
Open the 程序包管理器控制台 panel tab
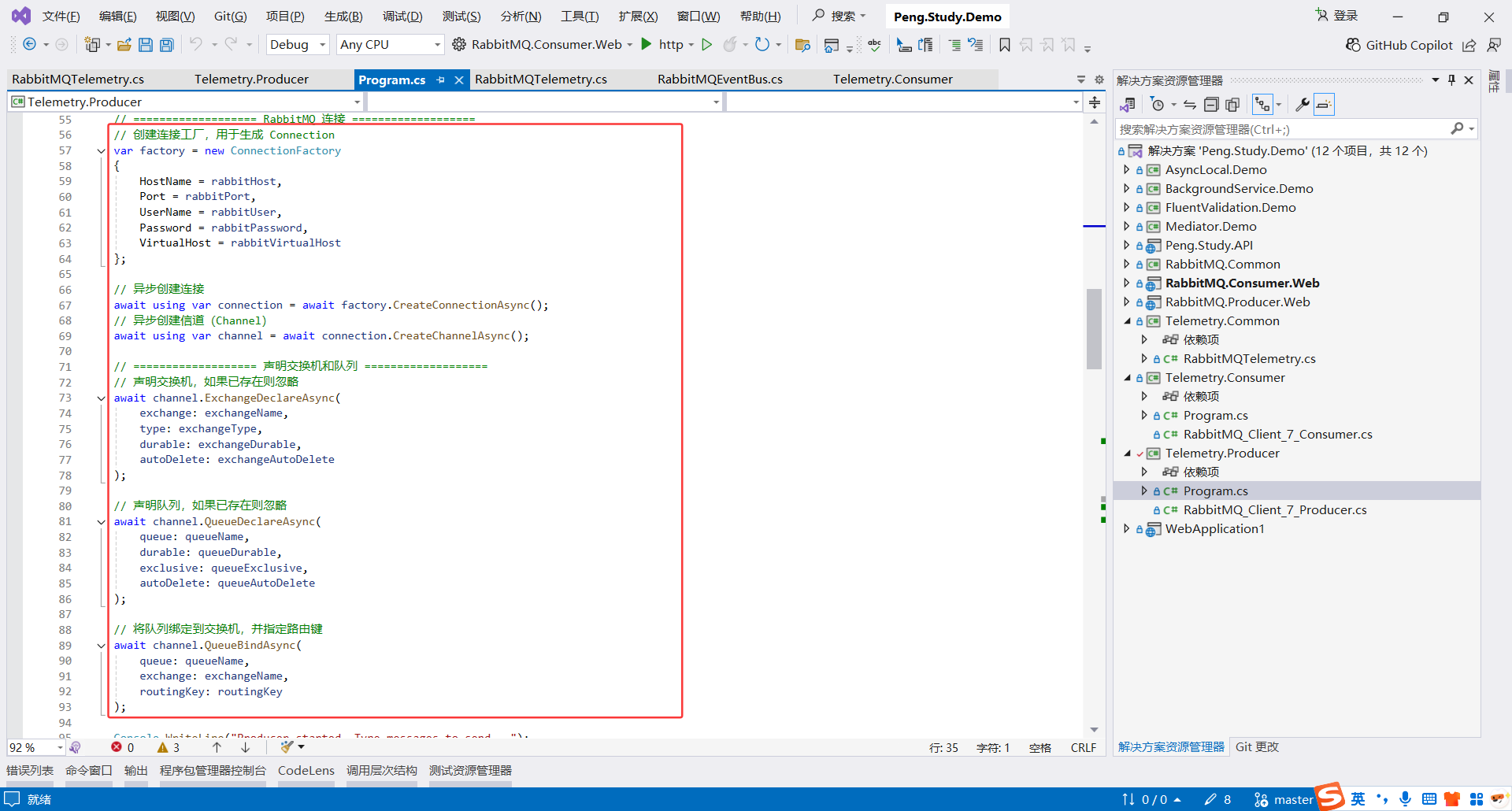[x=213, y=771]
